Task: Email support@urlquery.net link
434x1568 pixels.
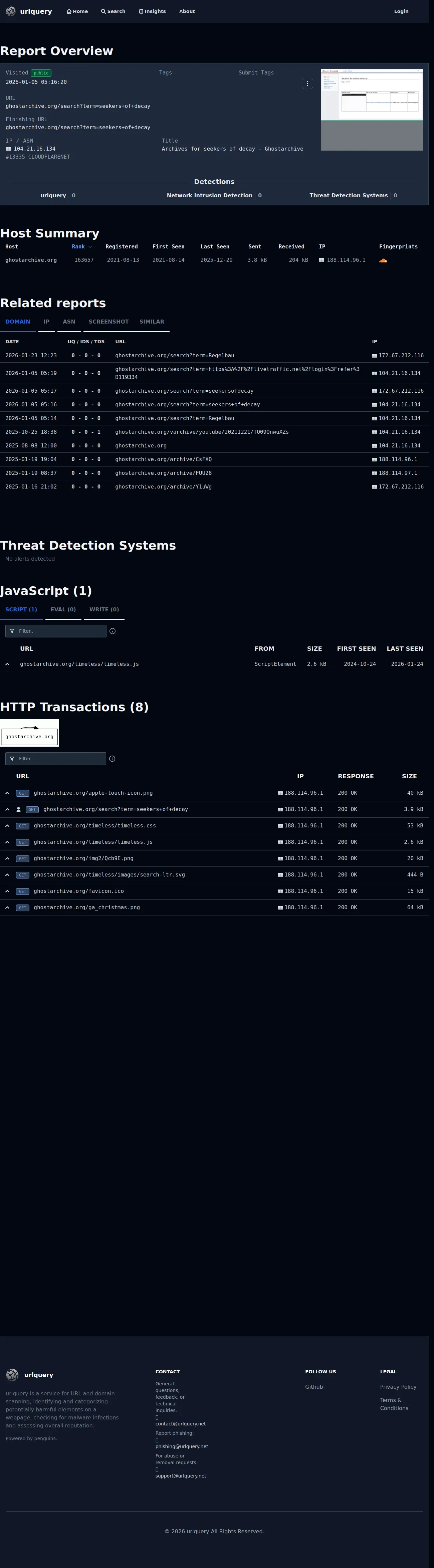Action: pyautogui.click(x=181, y=1476)
